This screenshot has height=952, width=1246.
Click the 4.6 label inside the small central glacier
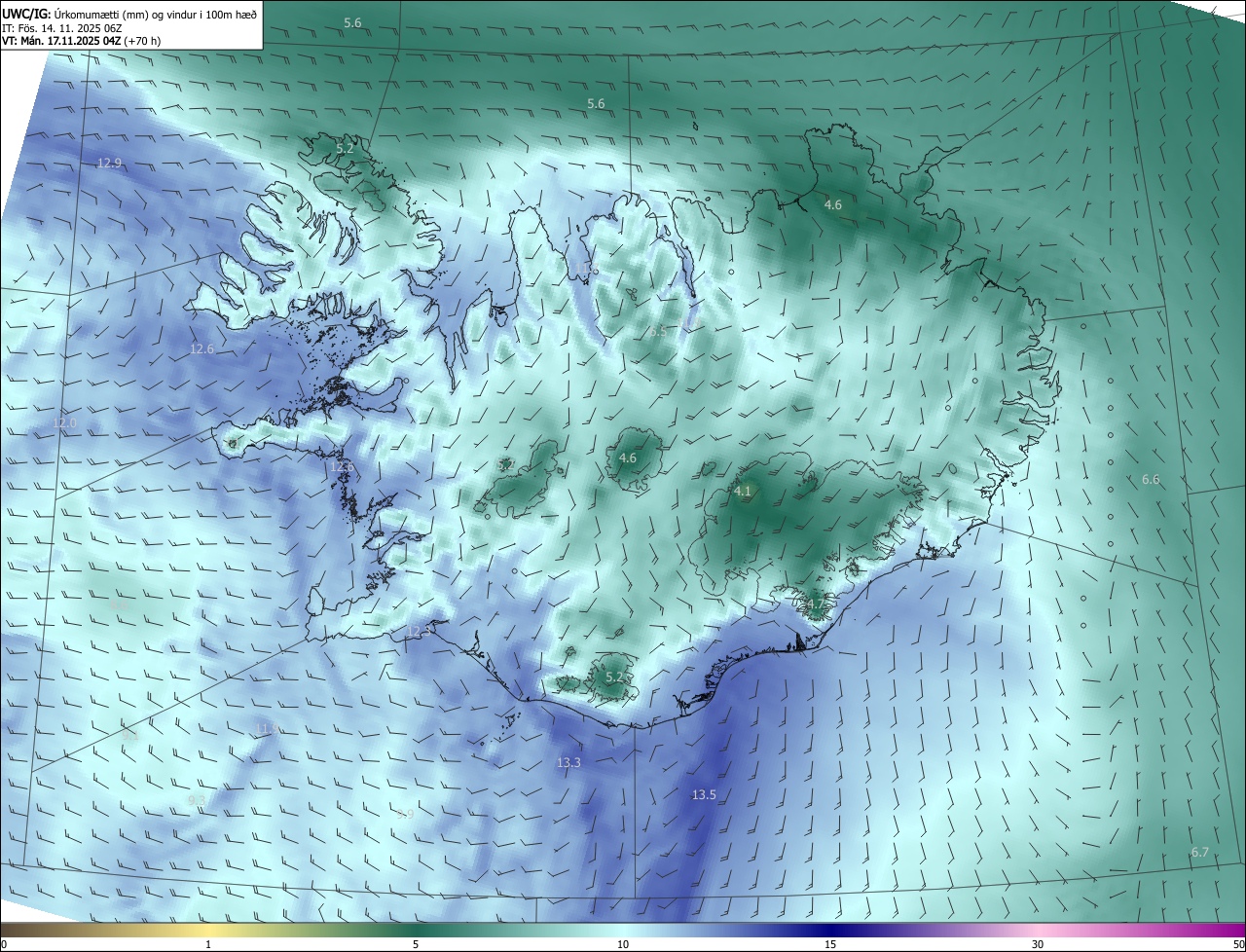(628, 458)
